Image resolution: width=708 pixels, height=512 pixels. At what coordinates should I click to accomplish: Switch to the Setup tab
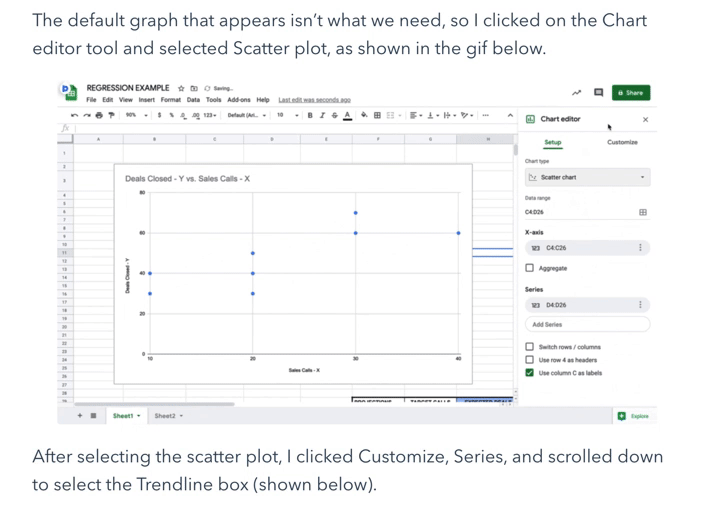553,142
